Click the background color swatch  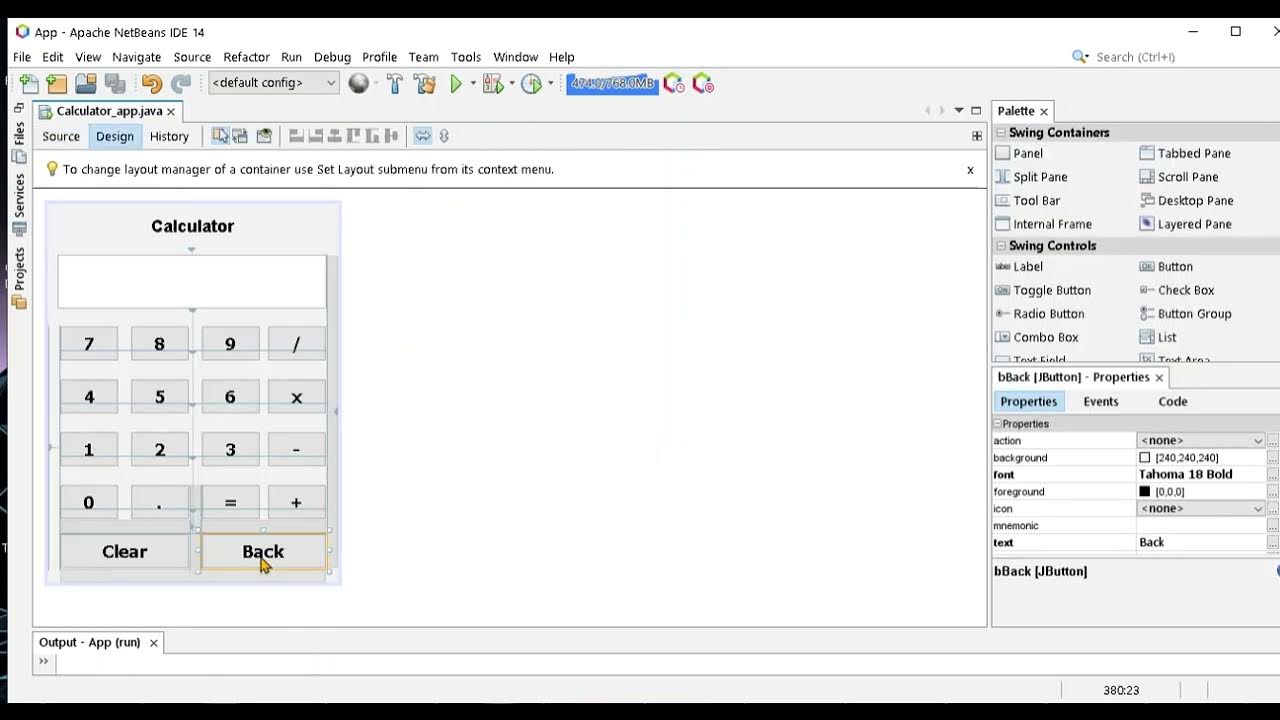tap(1145, 457)
